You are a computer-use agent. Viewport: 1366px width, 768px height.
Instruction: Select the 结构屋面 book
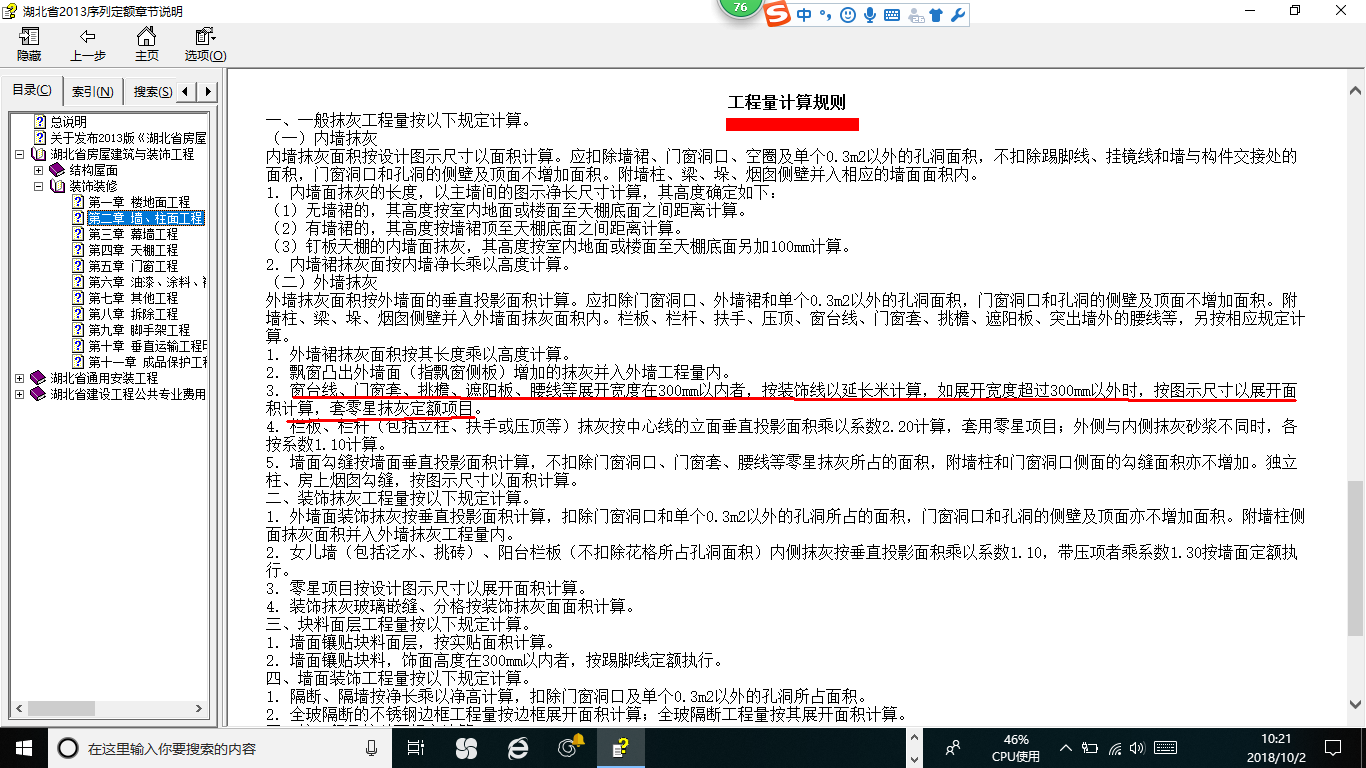93,170
